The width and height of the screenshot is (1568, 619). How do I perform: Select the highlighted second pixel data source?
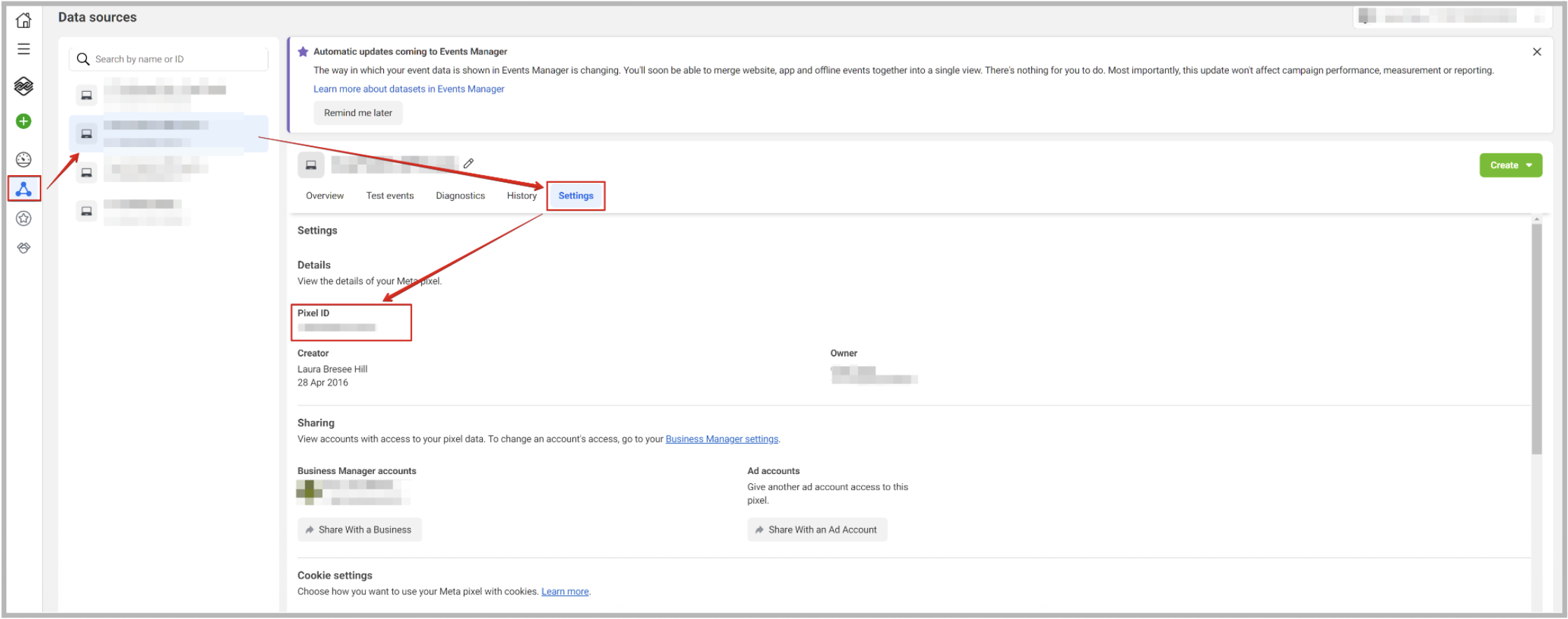[168, 134]
